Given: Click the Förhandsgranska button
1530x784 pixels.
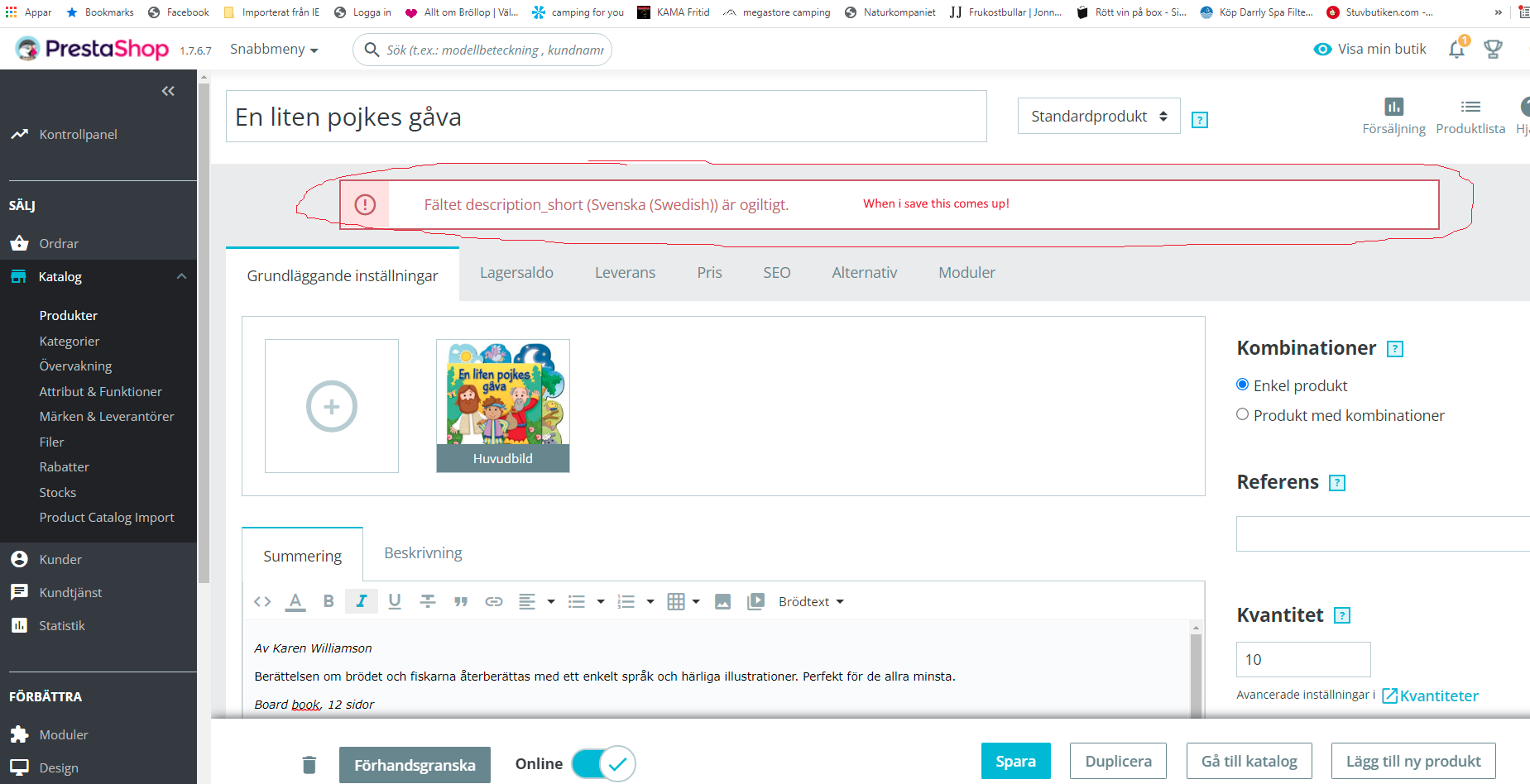Looking at the screenshot, I should 415,765.
